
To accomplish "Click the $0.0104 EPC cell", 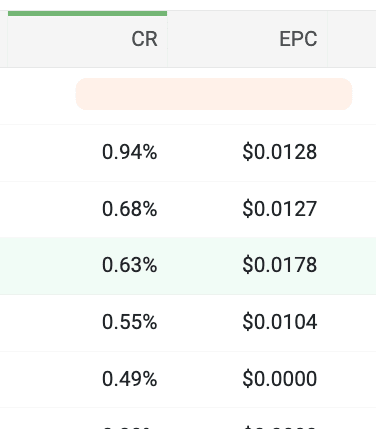I will point(280,322).
